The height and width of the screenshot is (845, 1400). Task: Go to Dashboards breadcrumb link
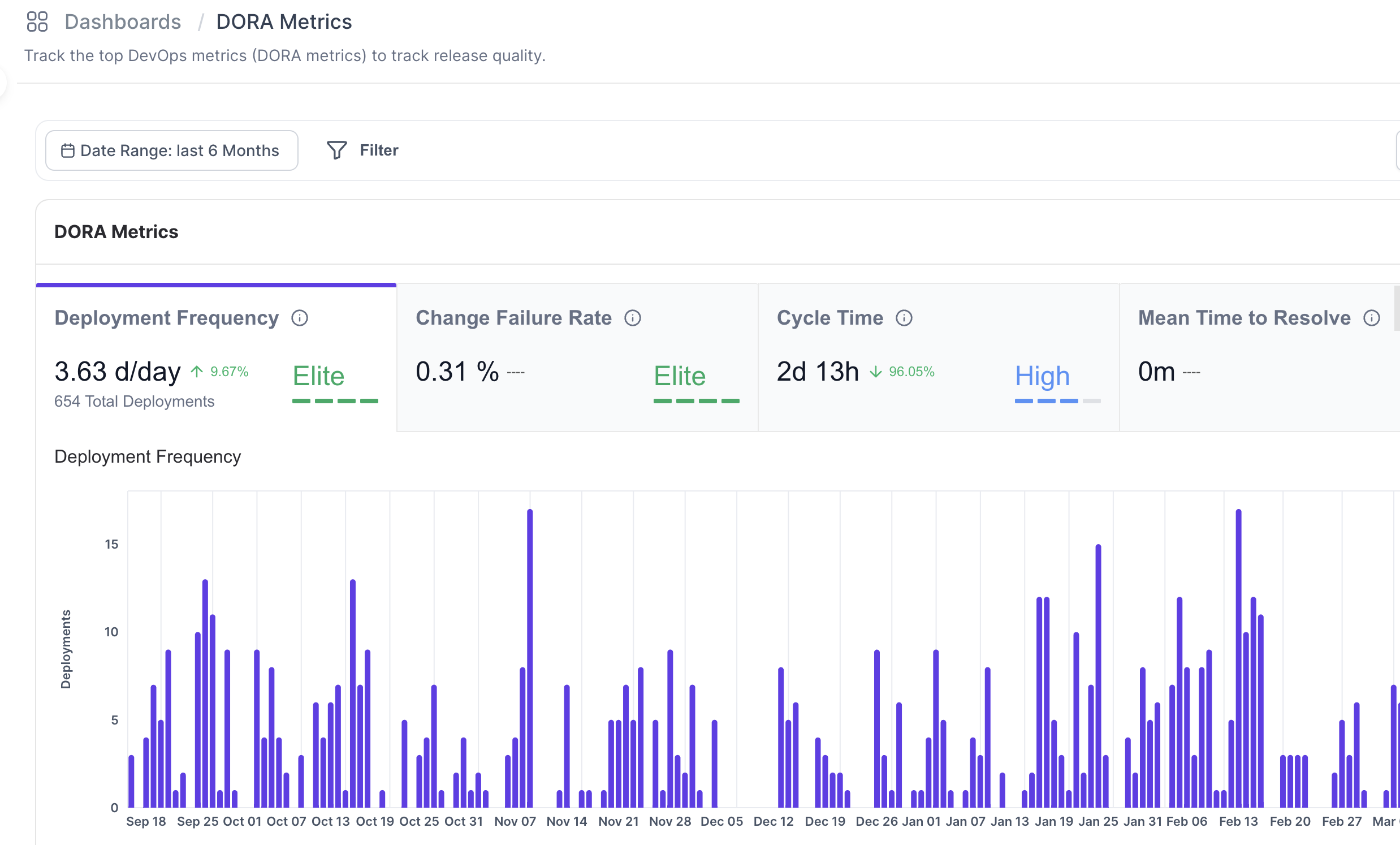[123, 21]
